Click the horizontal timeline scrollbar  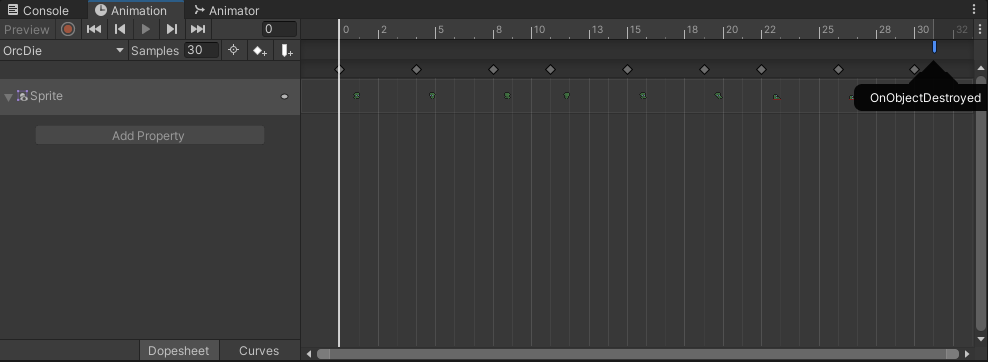point(637,354)
